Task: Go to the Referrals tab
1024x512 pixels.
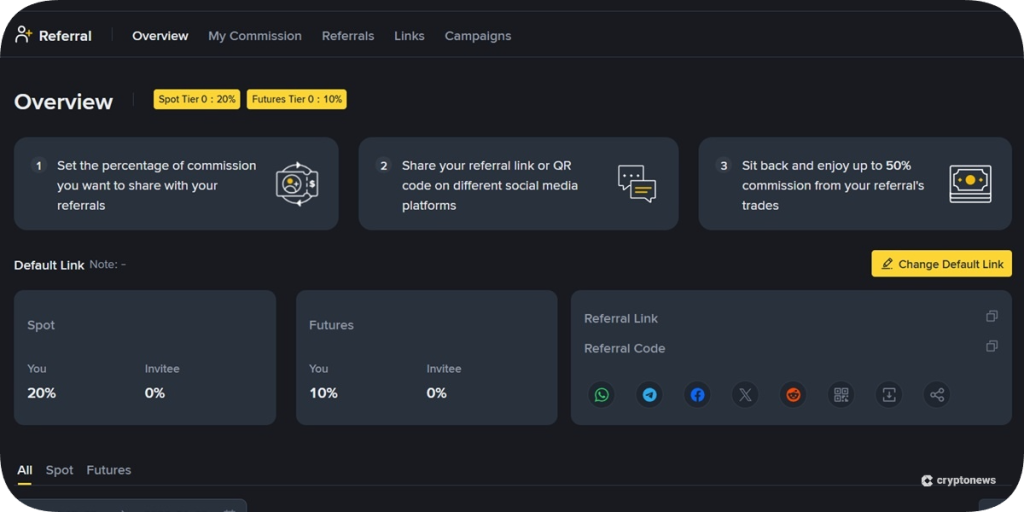Action: tap(348, 36)
